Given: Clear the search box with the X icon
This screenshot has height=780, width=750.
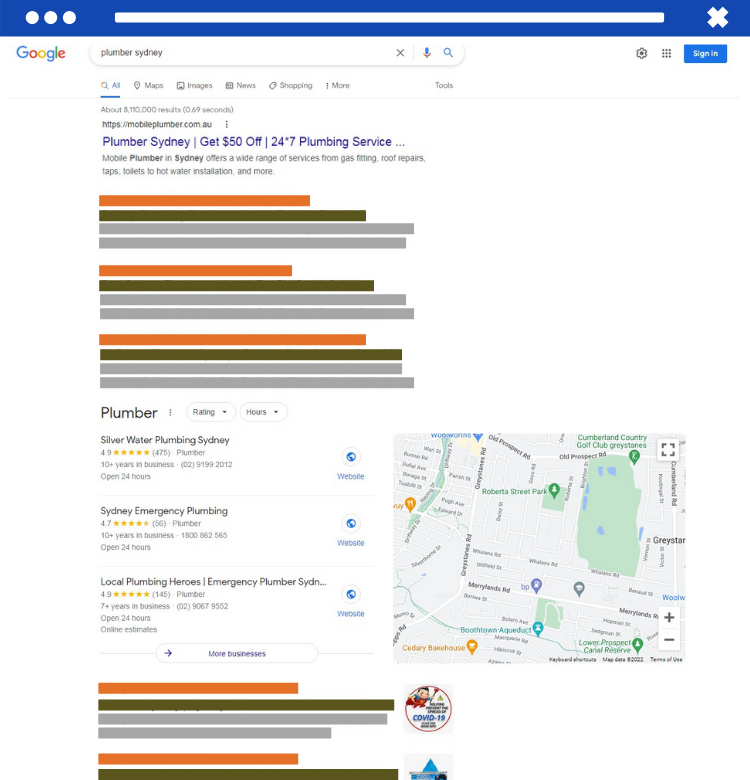Looking at the screenshot, I should coord(400,53).
